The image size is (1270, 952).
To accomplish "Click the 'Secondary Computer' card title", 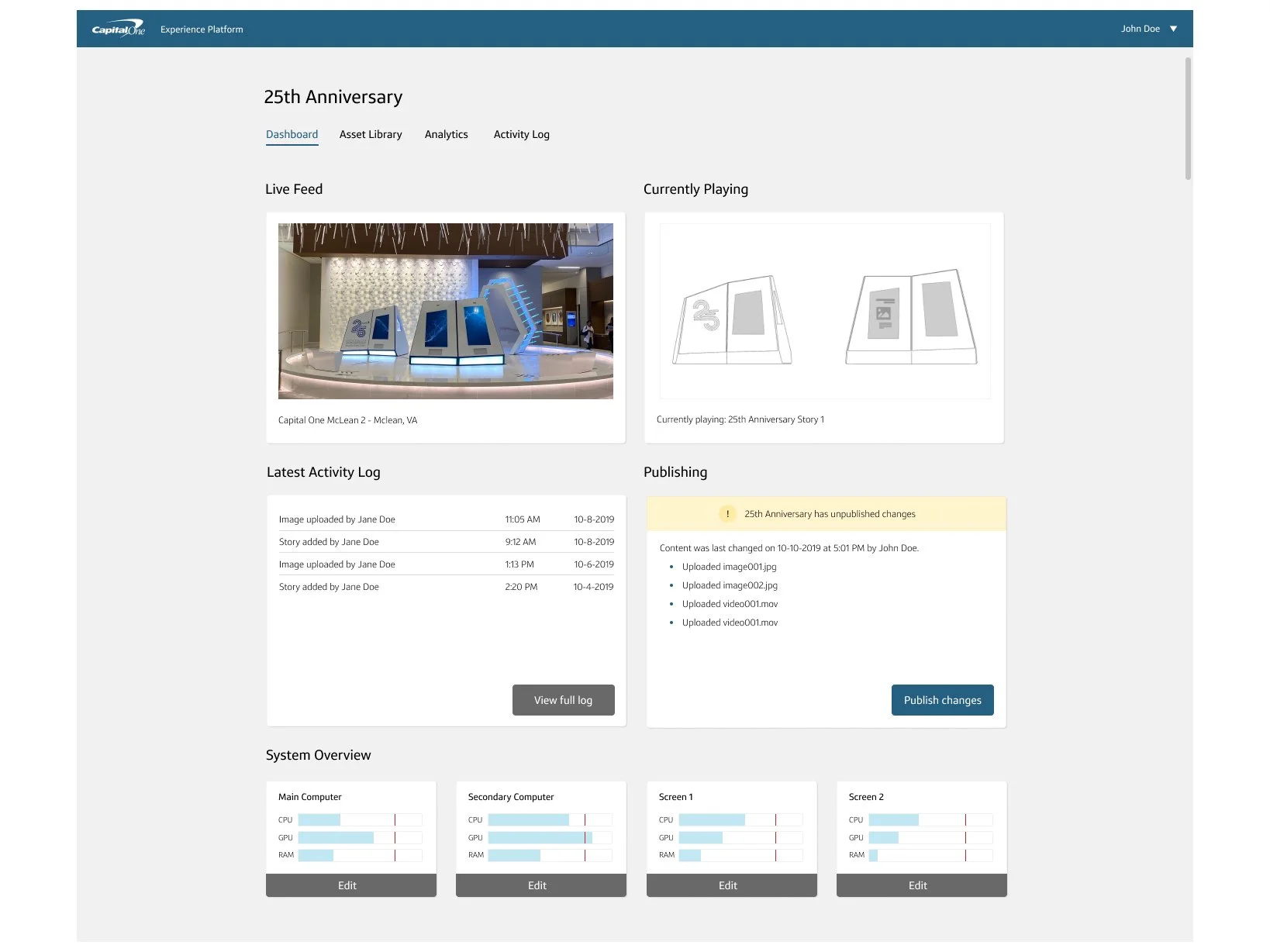I will pyautogui.click(x=511, y=797).
